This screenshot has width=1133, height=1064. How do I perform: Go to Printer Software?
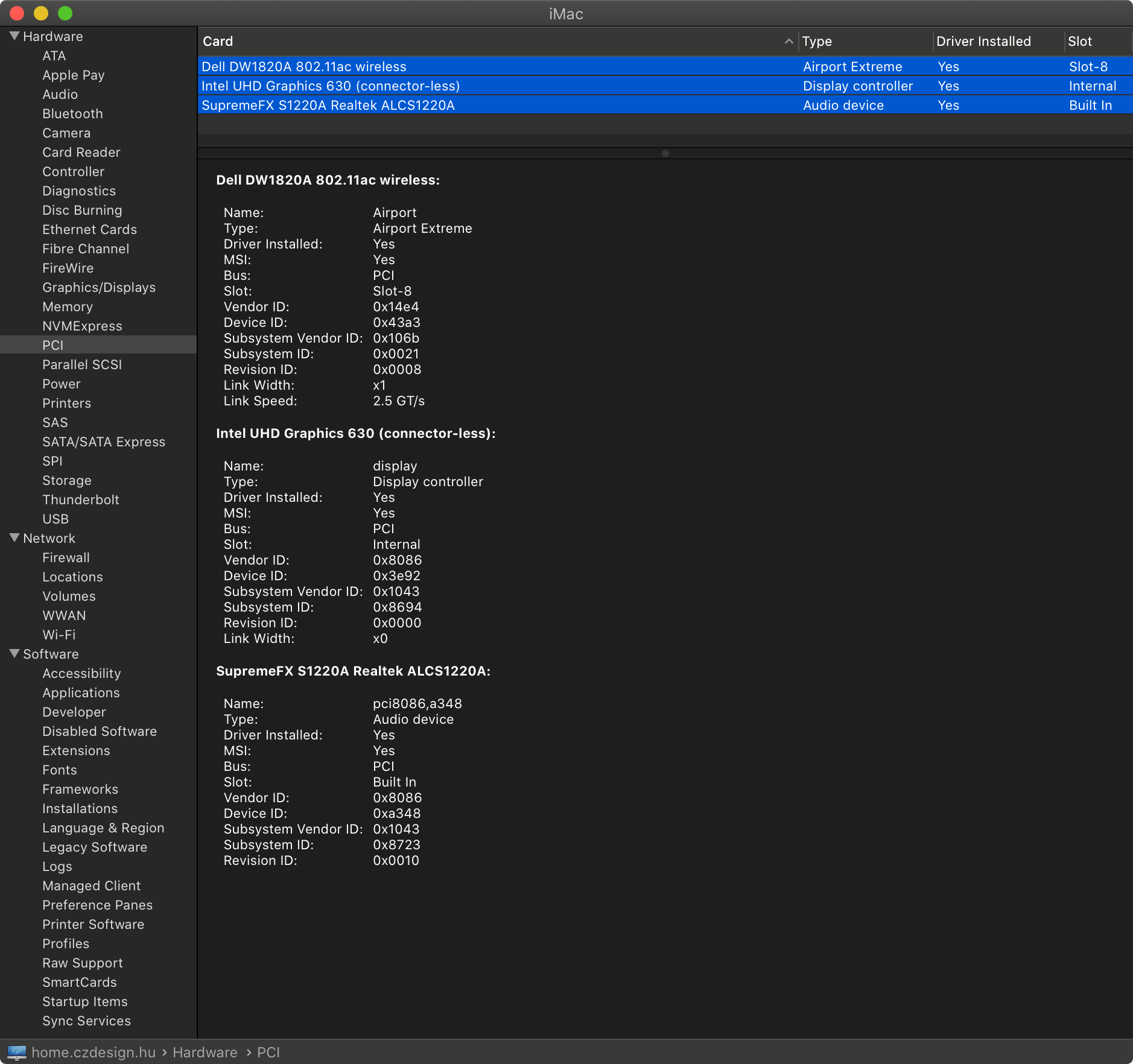93,924
